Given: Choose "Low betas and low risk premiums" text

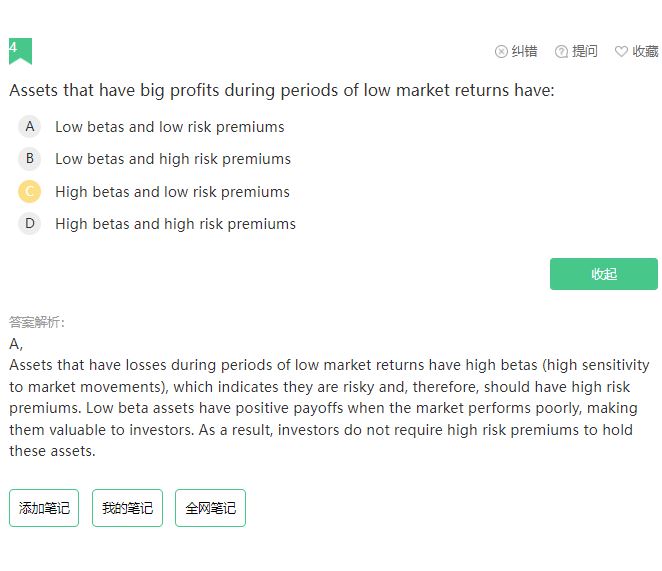Looking at the screenshot, I should [x=170, y=127].
